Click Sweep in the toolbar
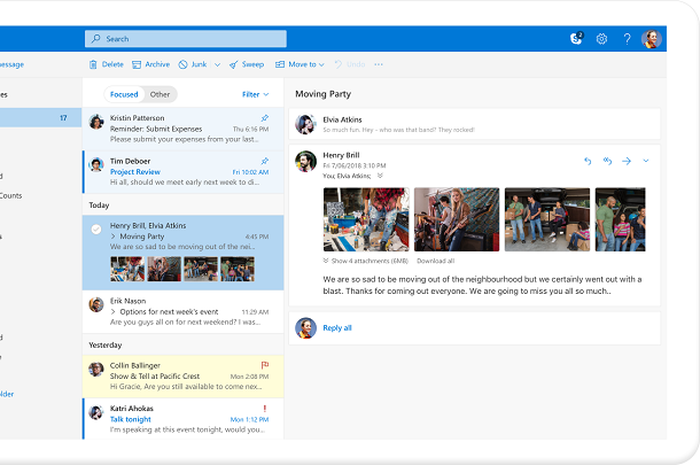The width and height of the screenshot is (700, 465). (246, 64)
